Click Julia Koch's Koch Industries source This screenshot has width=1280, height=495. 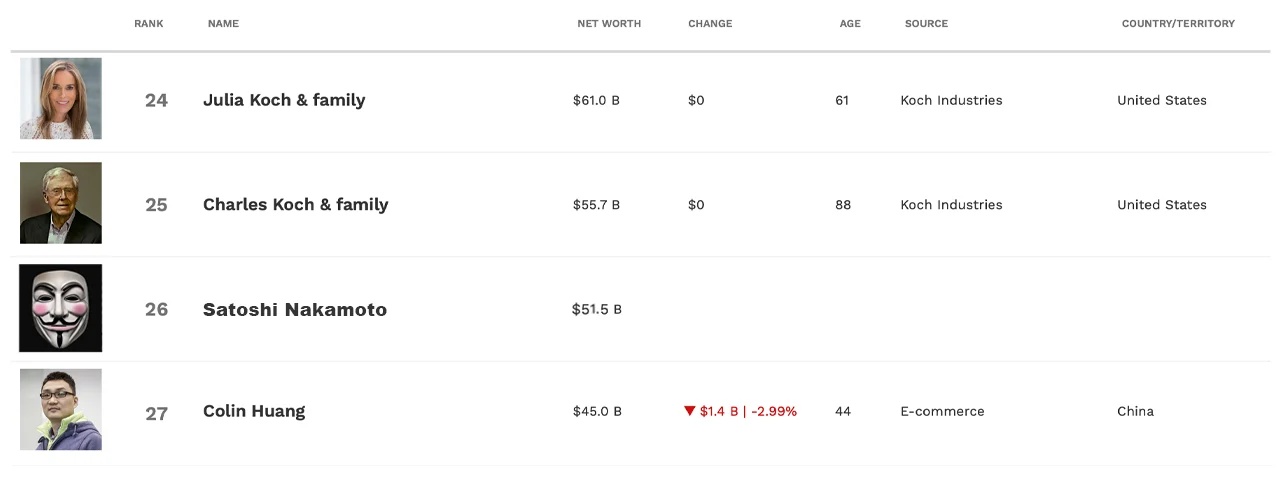pyautogui.click(x=951, y=100)
